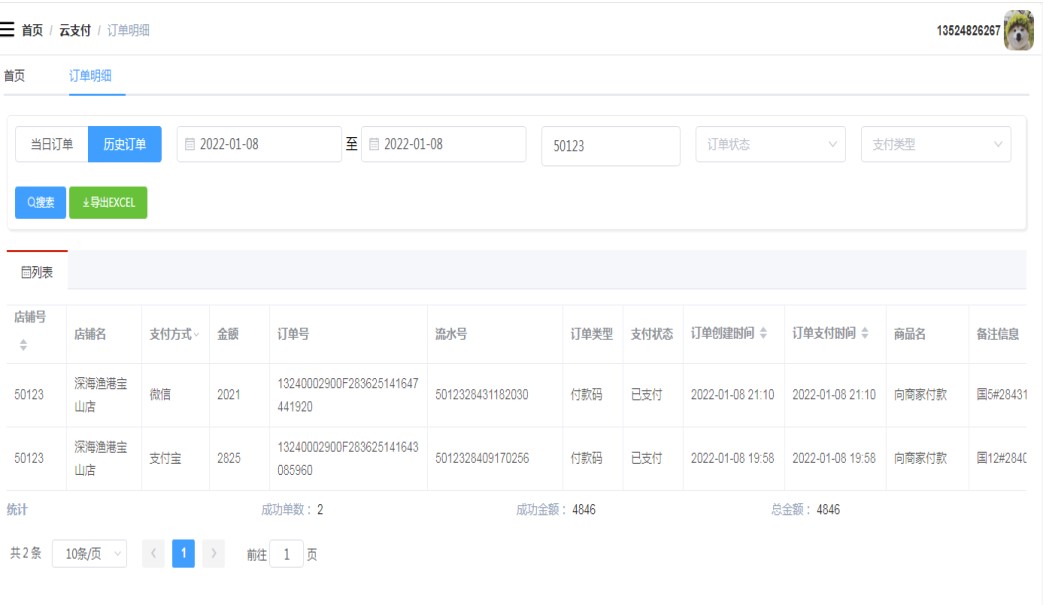Open the 支付类型 dropdown
This screenshot has height=605, width=1043.
point(935,144)
